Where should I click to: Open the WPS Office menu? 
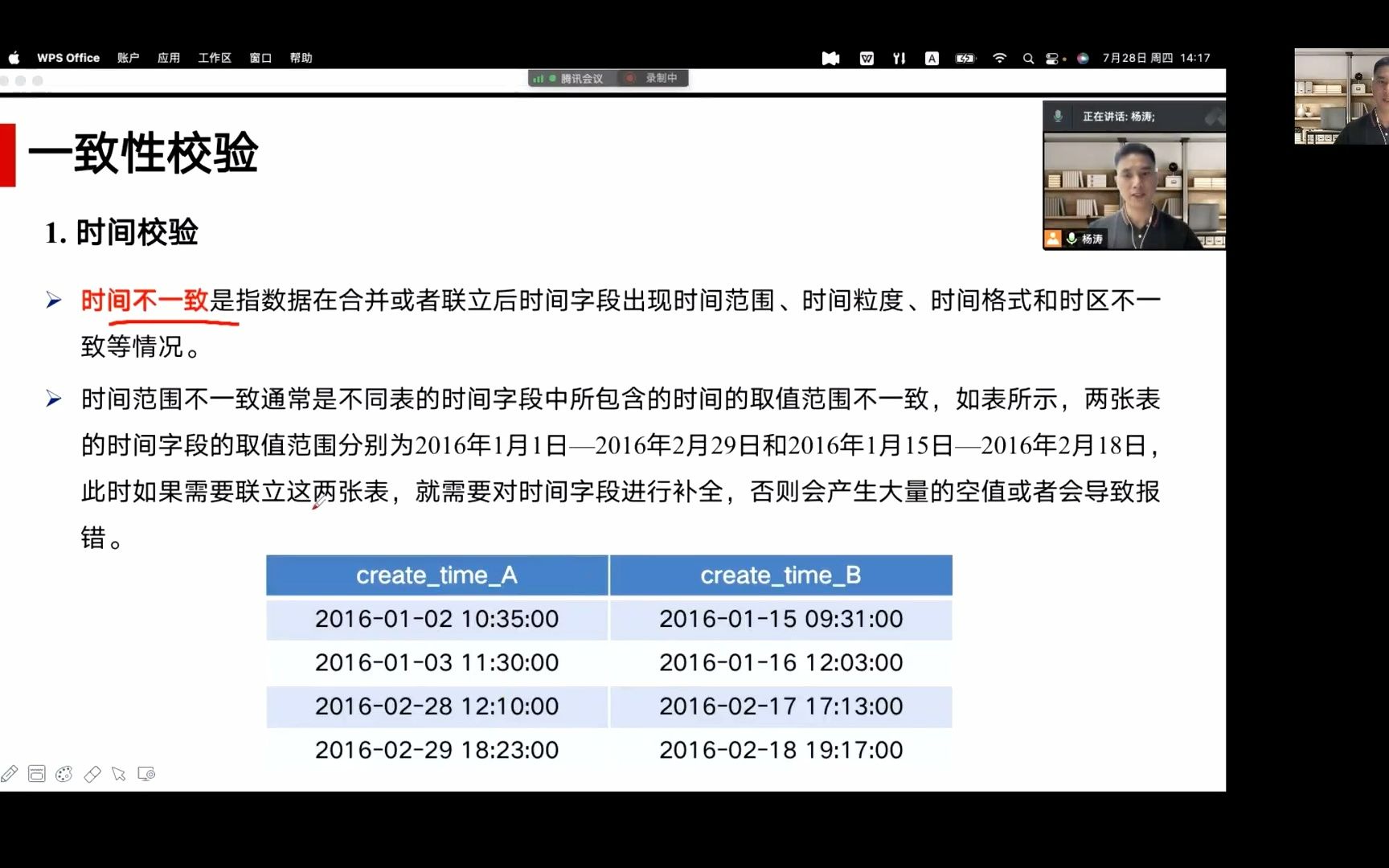[68, 58]
